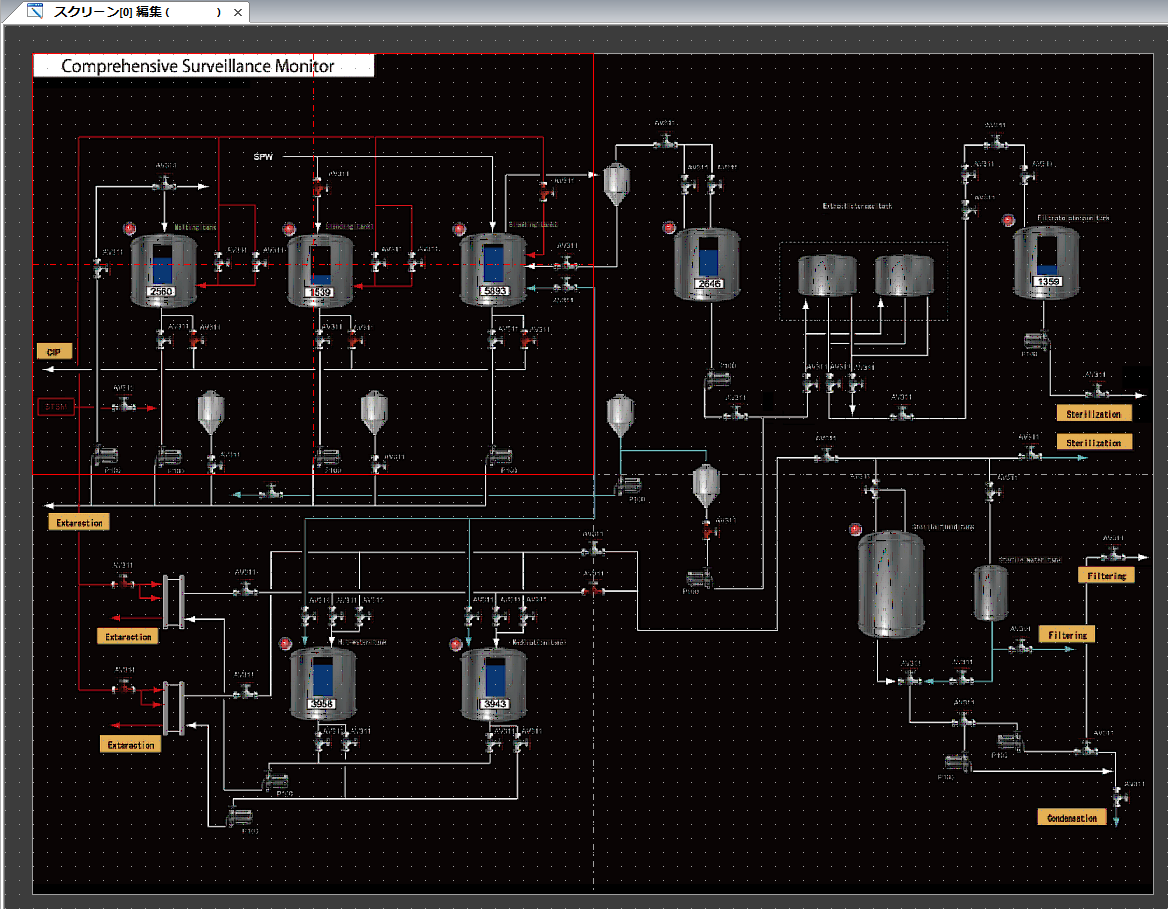The image size is (1168, 909).
Task: Select the tank showing value 1539
Action: [319, 271]
